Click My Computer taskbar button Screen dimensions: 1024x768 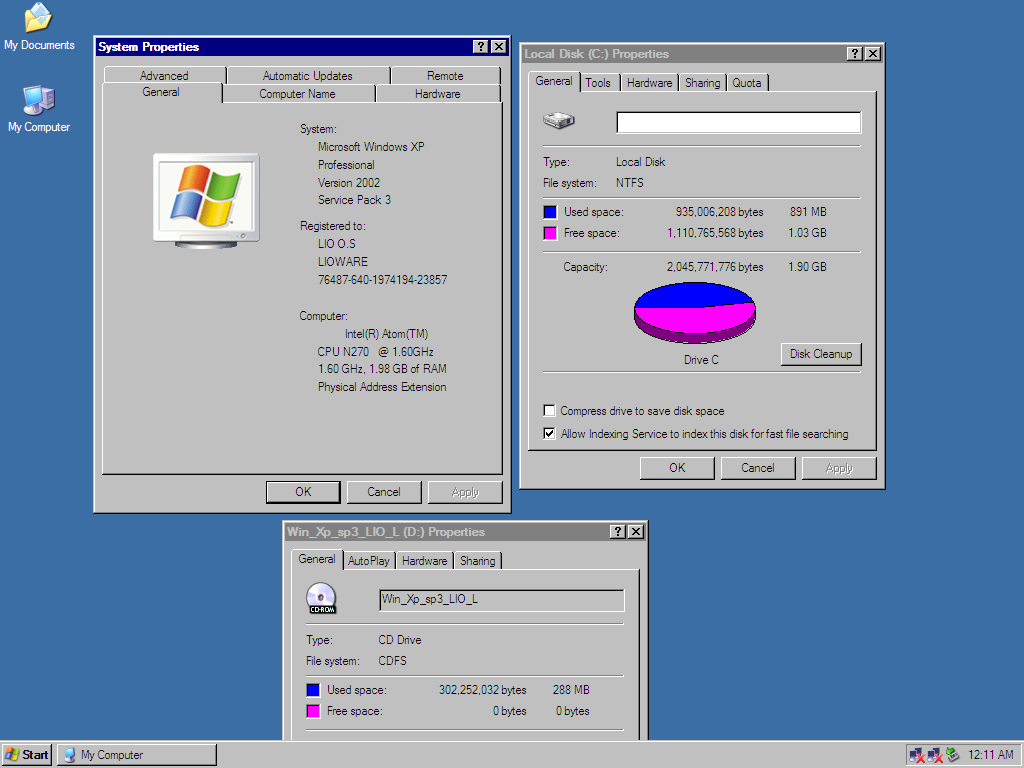[136, 755]
